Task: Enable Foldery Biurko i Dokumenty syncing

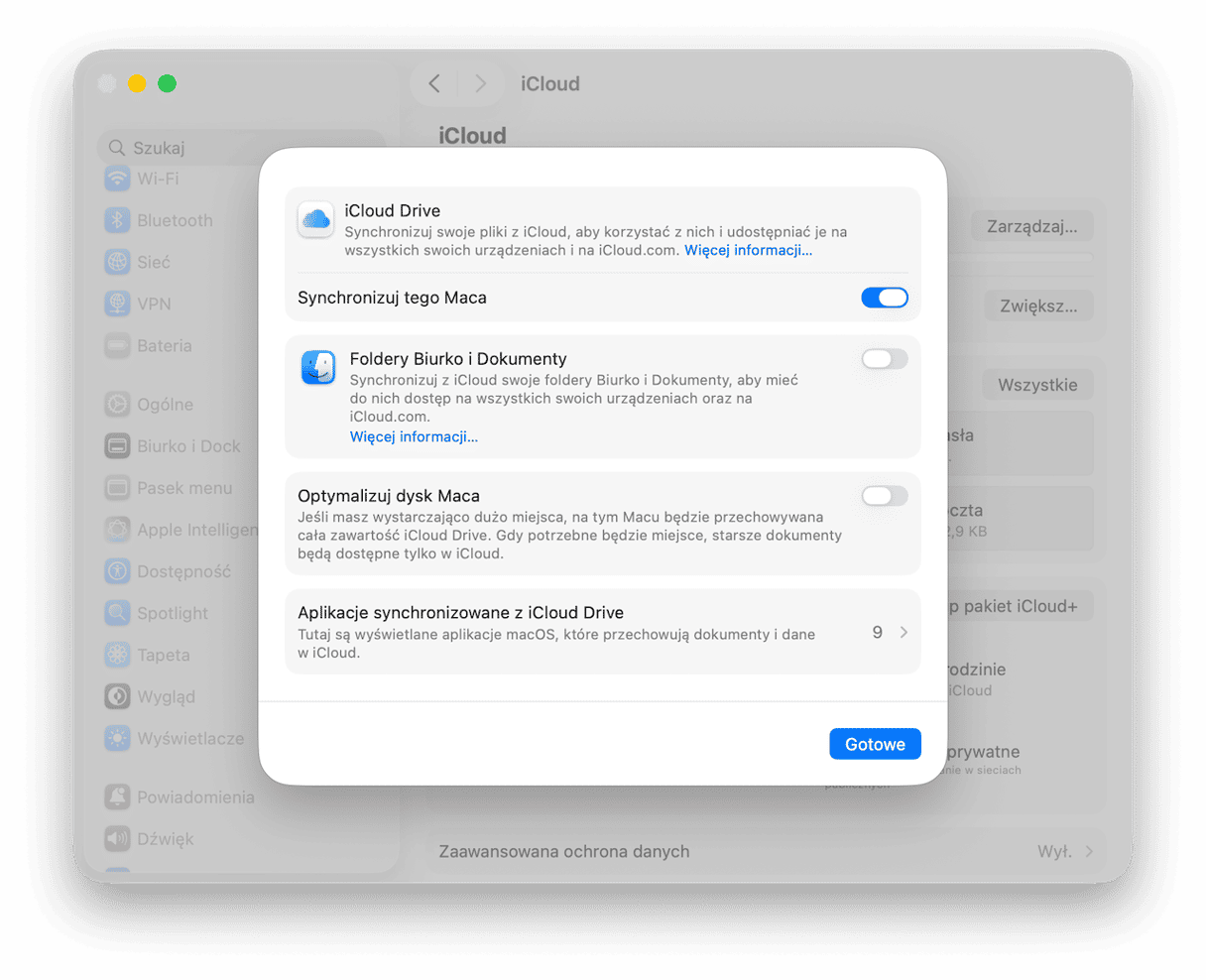Action: pos(884,359)
